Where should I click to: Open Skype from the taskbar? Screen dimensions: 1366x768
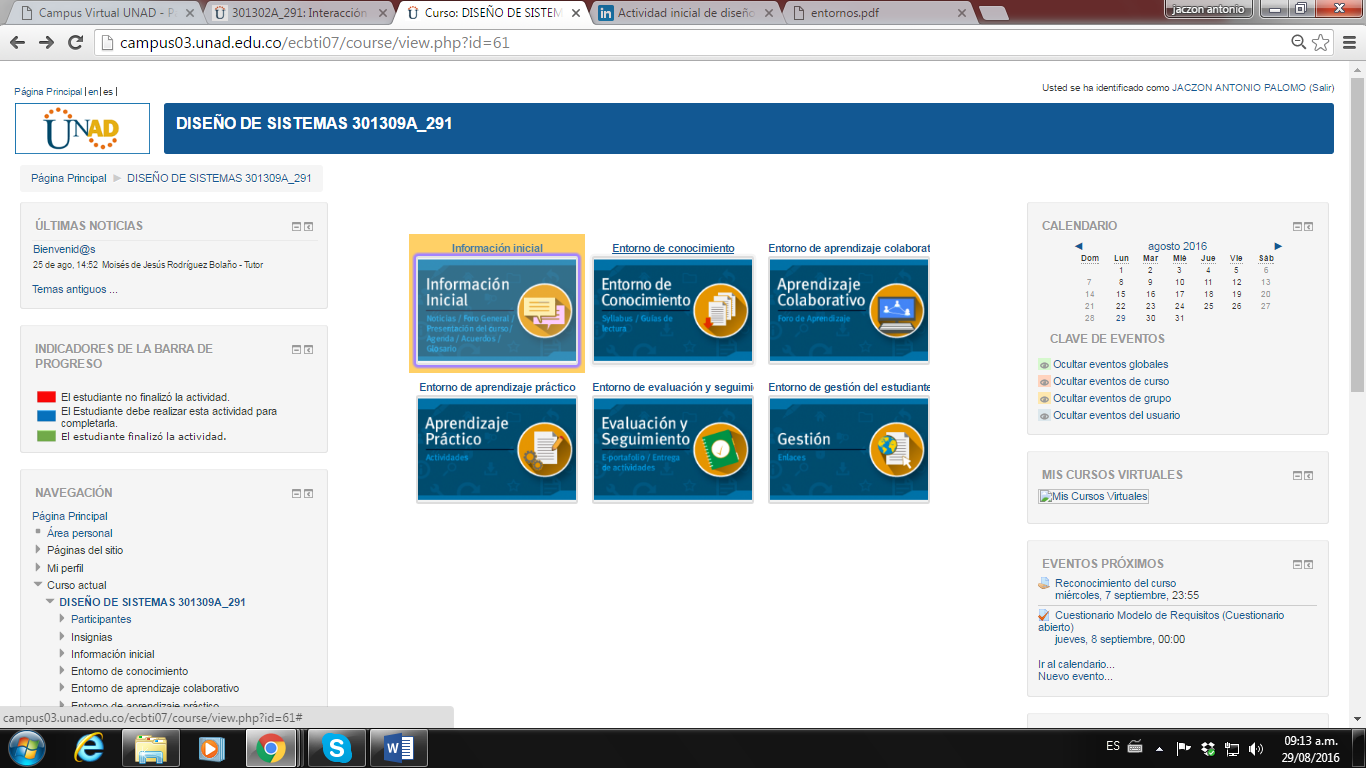[337, 748]
